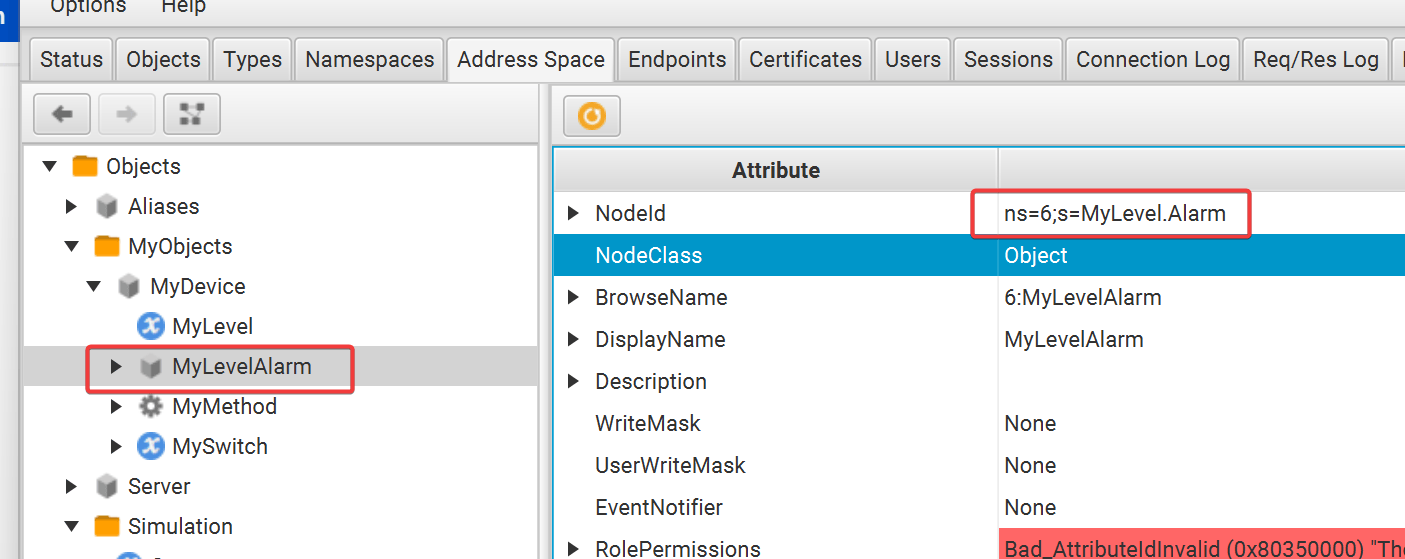Screen dimensions: 1405x559
Task: Open the Connection Log tab
Action: 1152,59
